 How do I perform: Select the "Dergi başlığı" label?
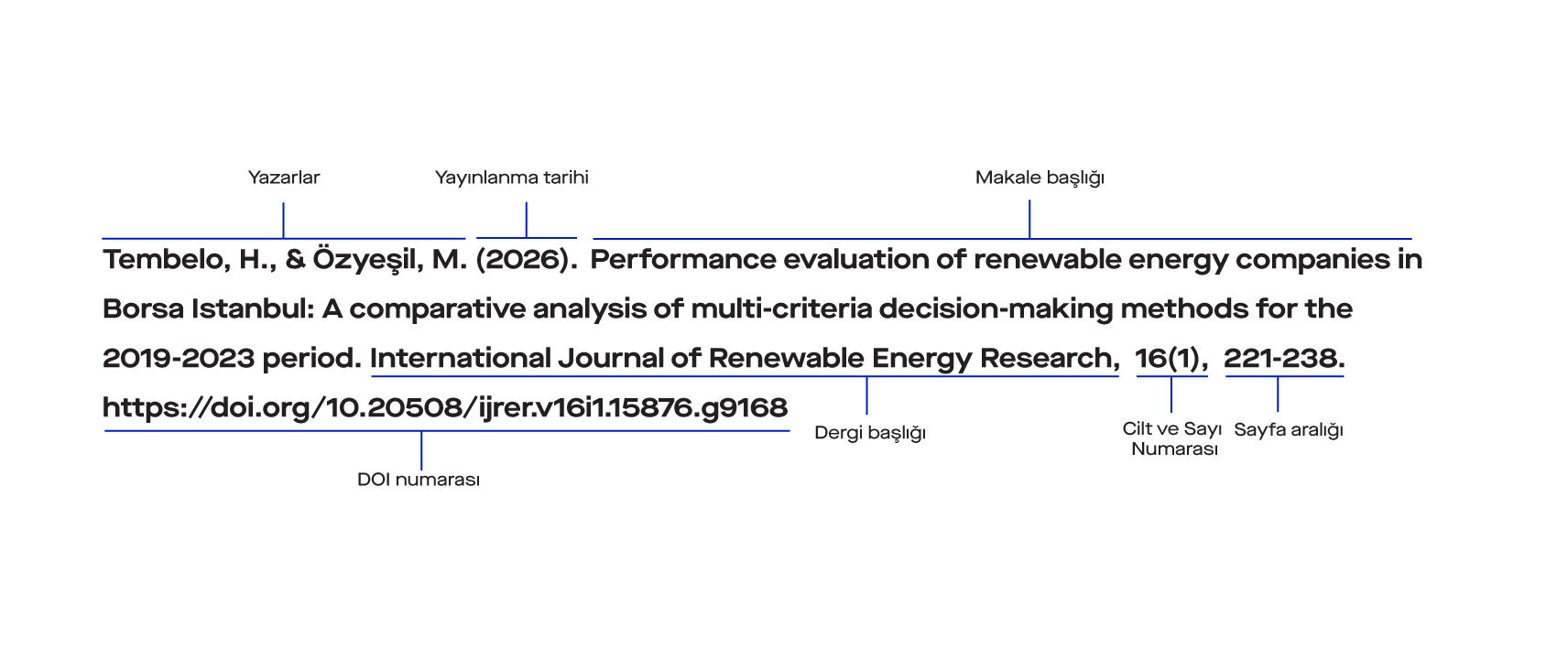tap(870, 433)
